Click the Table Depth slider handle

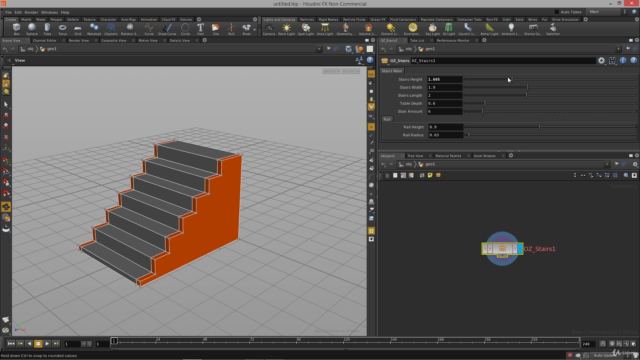point(484,103)
